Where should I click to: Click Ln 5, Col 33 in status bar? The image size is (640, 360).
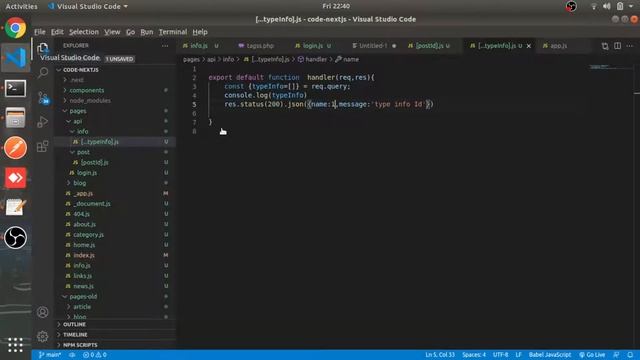pos(440,355)
